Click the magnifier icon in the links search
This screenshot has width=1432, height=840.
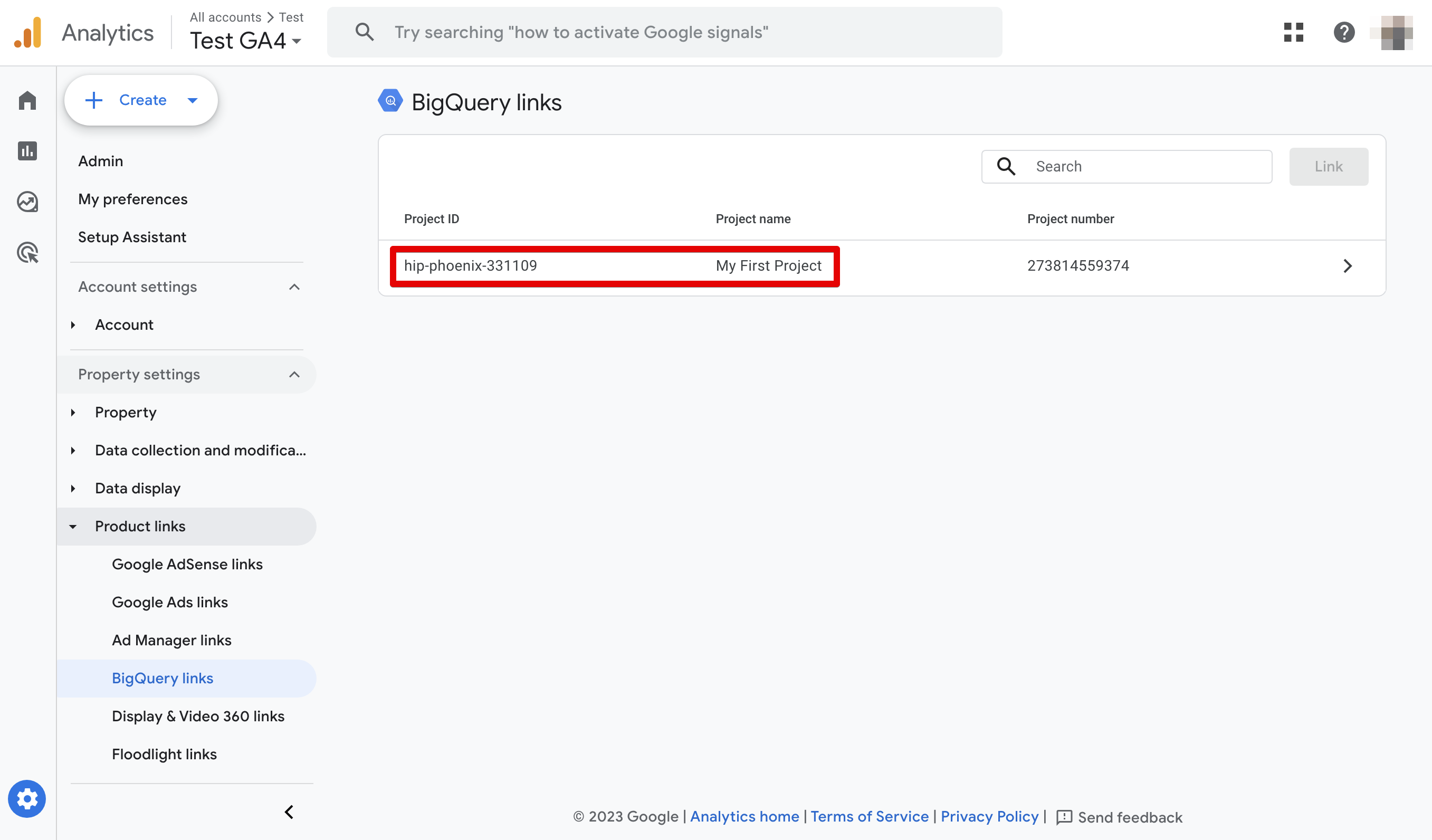1006,166
